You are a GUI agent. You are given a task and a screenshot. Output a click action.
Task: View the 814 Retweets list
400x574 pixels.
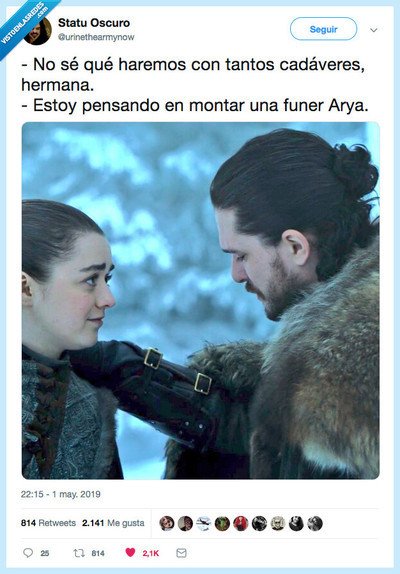click(x=48, y=523)
